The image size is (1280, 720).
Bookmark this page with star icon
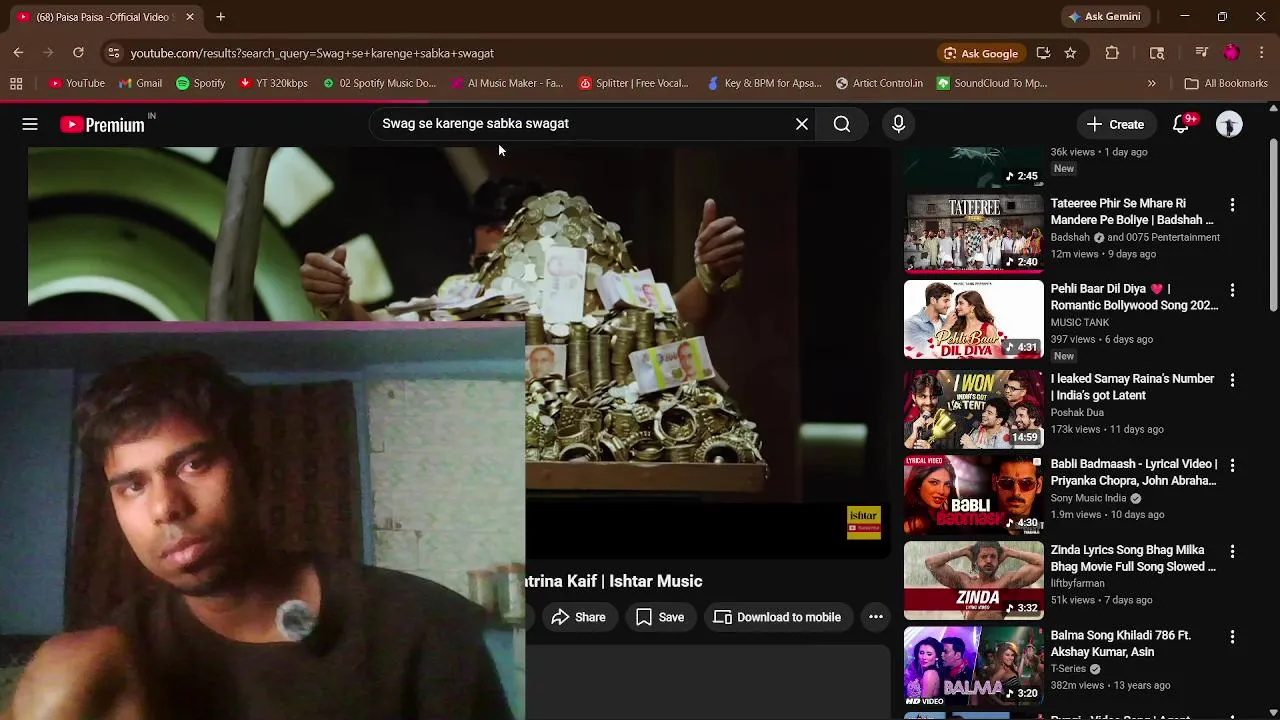tap(1071, 53)
